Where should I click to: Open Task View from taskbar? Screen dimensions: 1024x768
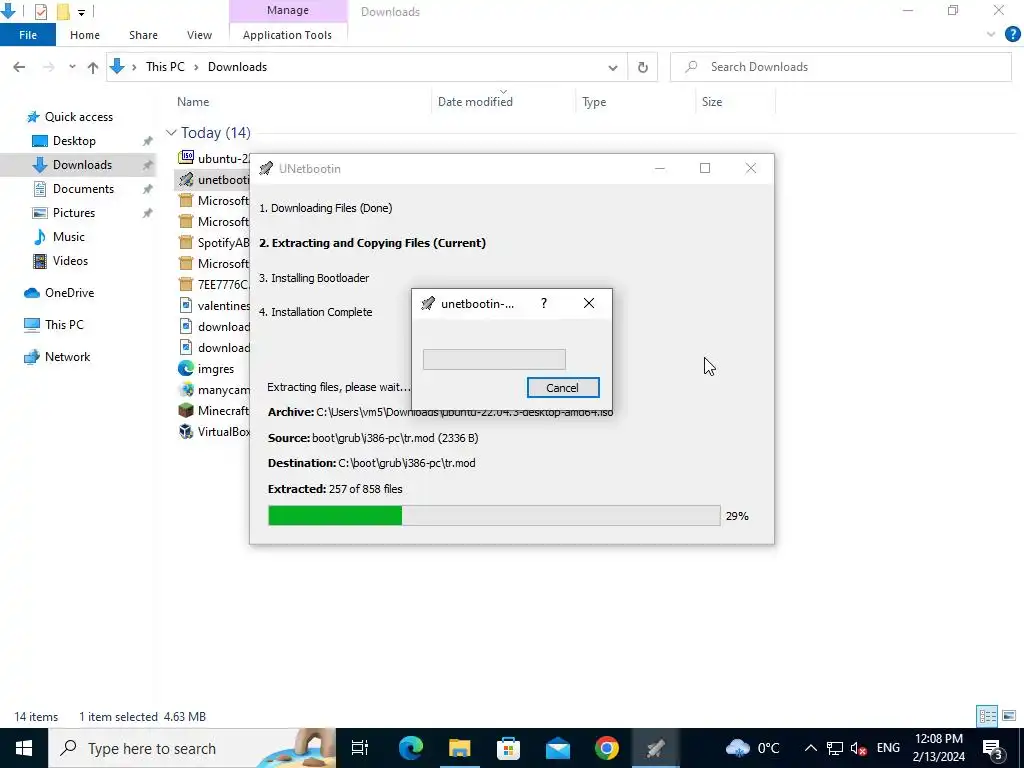pyautogui.click(x=360, y=748)
